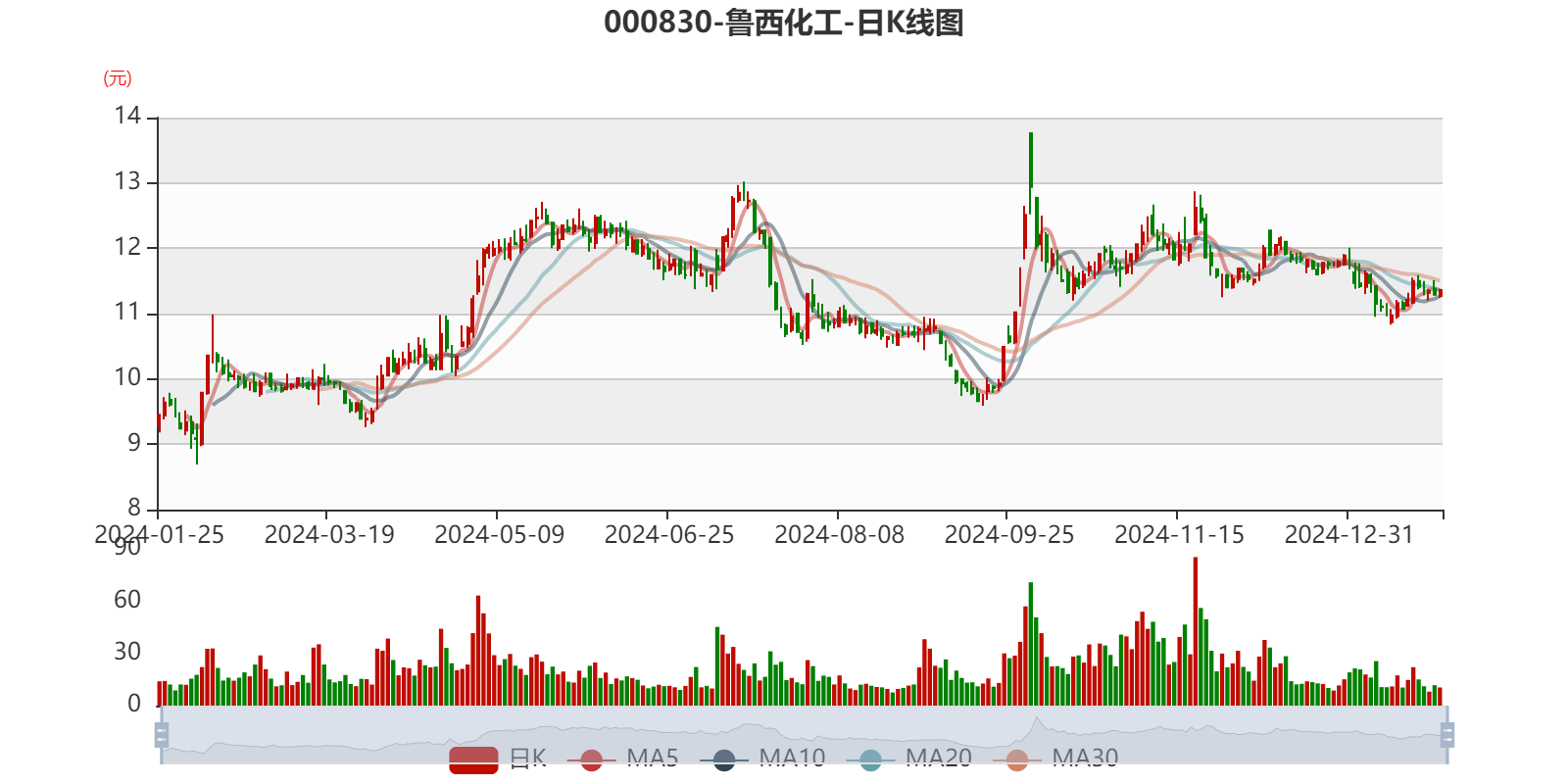Click the 2024-05-09 date axis label
Screen dimensions: 1568x784
499,535
